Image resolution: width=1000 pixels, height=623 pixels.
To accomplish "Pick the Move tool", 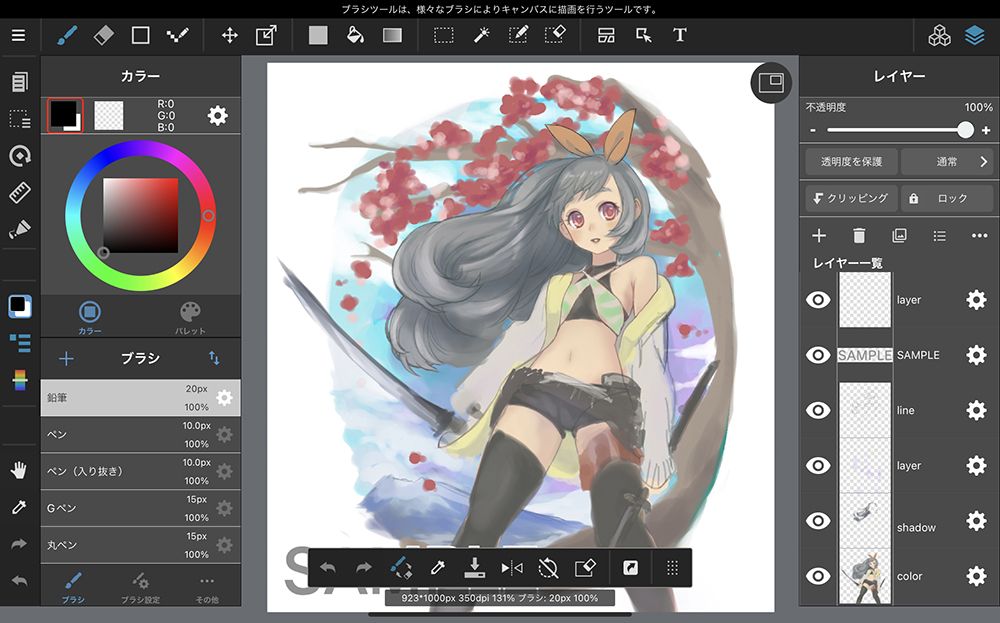I will point(229,35).
